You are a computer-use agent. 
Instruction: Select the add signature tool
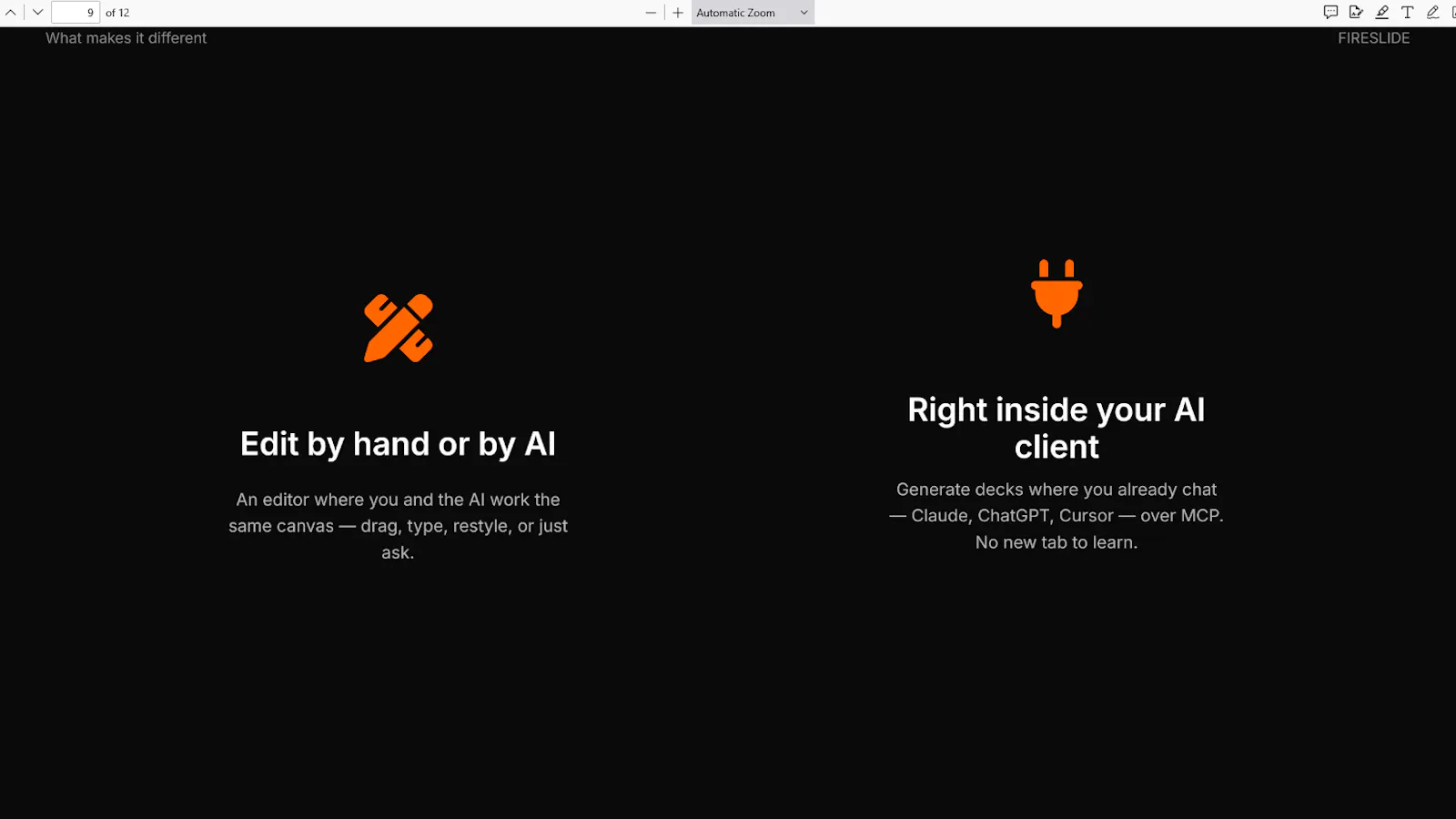click(x=1356, y=12)
